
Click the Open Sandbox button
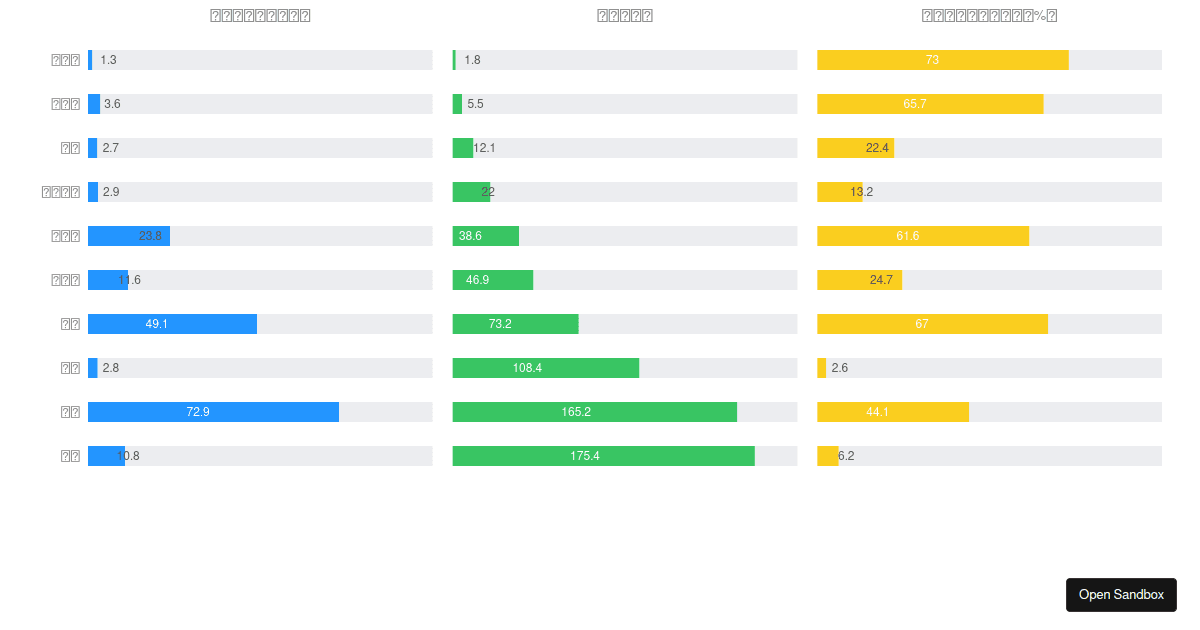(x=1121, y=594)
